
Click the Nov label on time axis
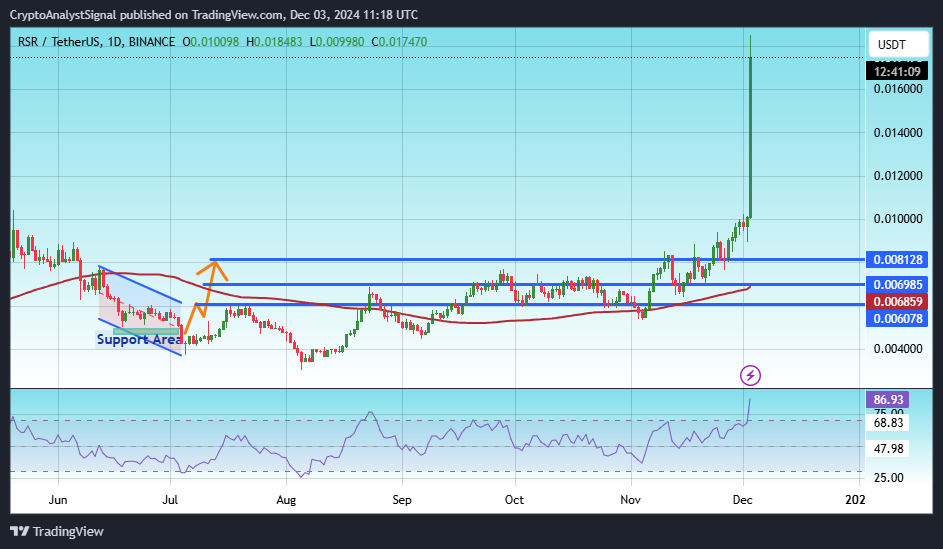click(x=630, y=500)
